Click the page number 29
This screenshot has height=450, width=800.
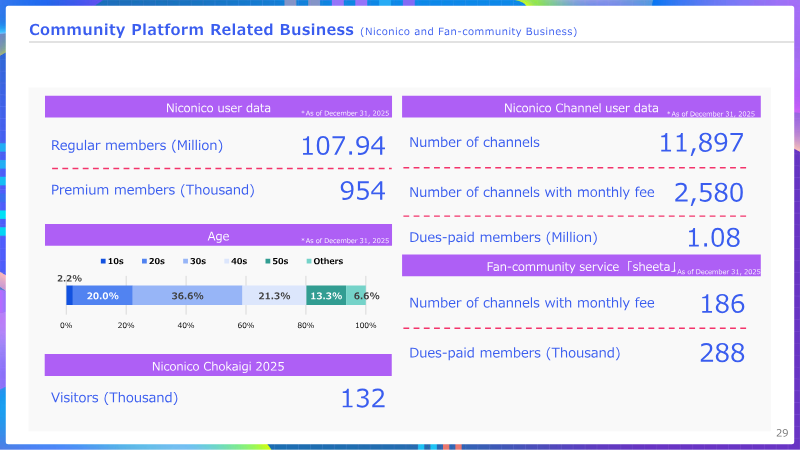782,433
